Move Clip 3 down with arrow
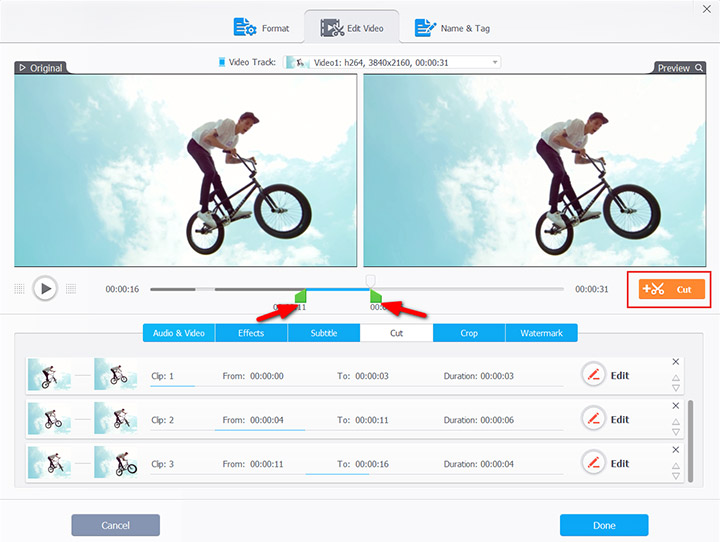This screenshot has width=720, height=542. (x=676, y=476)
